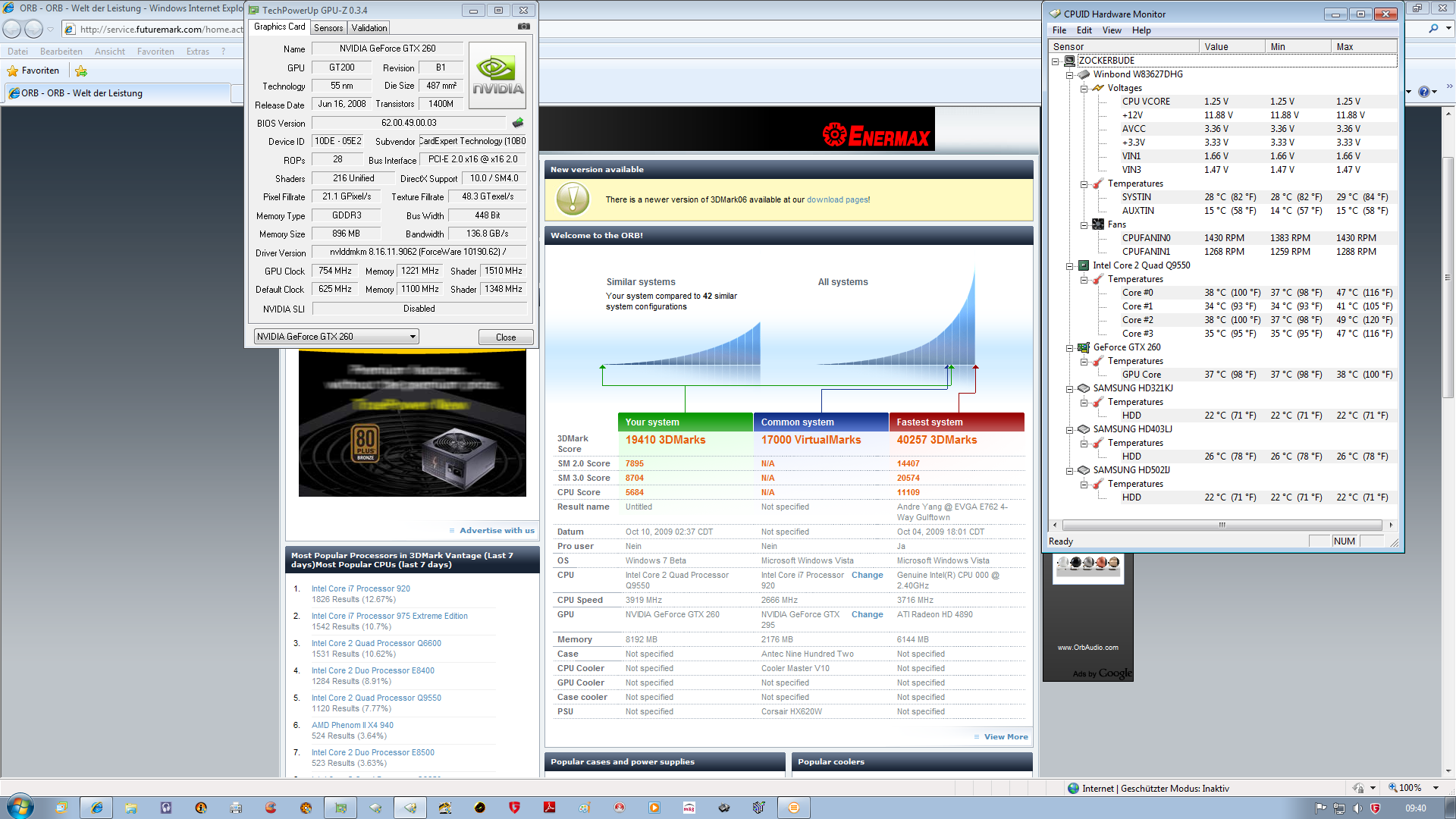Collapse the GeForce GTX 260 node
This screenshot has height=819, width=1456.
(x=1069, y=348)
